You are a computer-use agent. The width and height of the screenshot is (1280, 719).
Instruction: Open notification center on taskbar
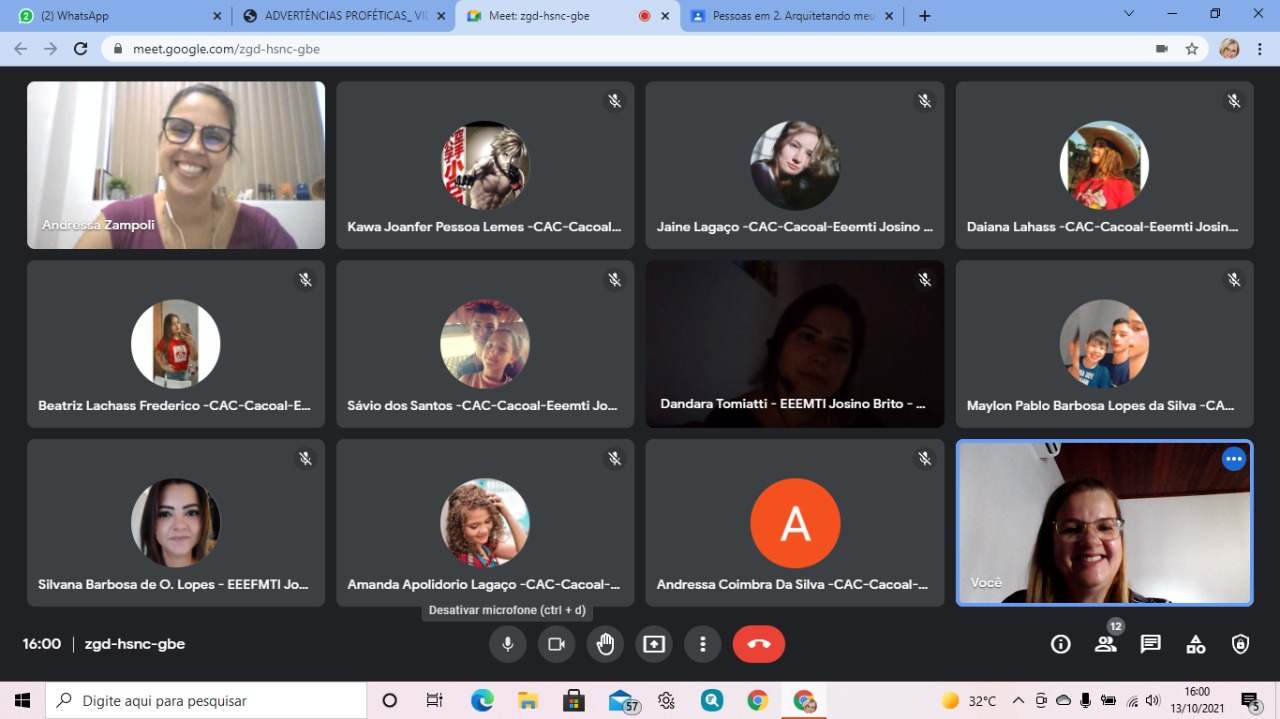[1250, 700]
